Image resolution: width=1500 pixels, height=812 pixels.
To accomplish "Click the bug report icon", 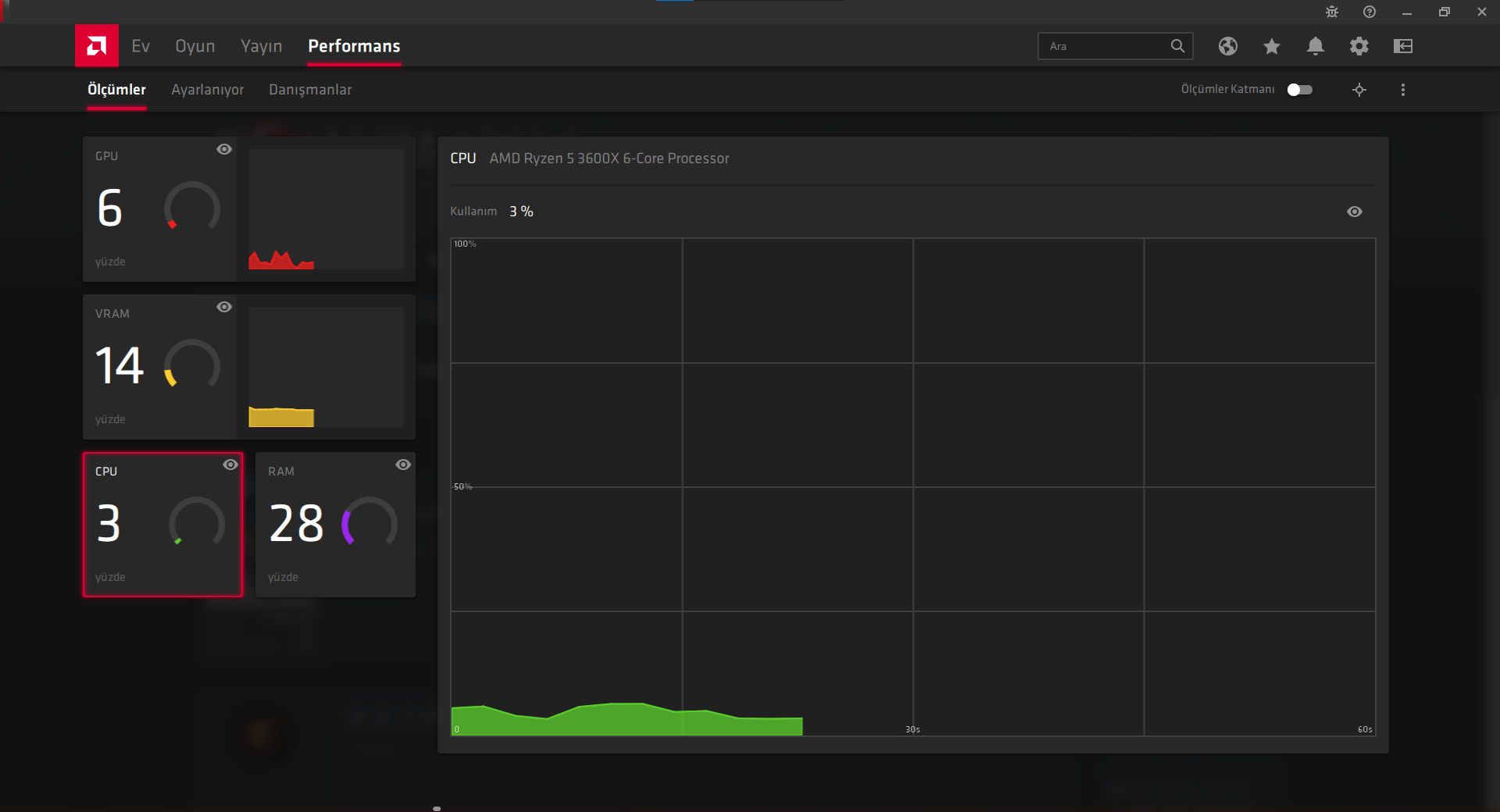I will 1332,12.
